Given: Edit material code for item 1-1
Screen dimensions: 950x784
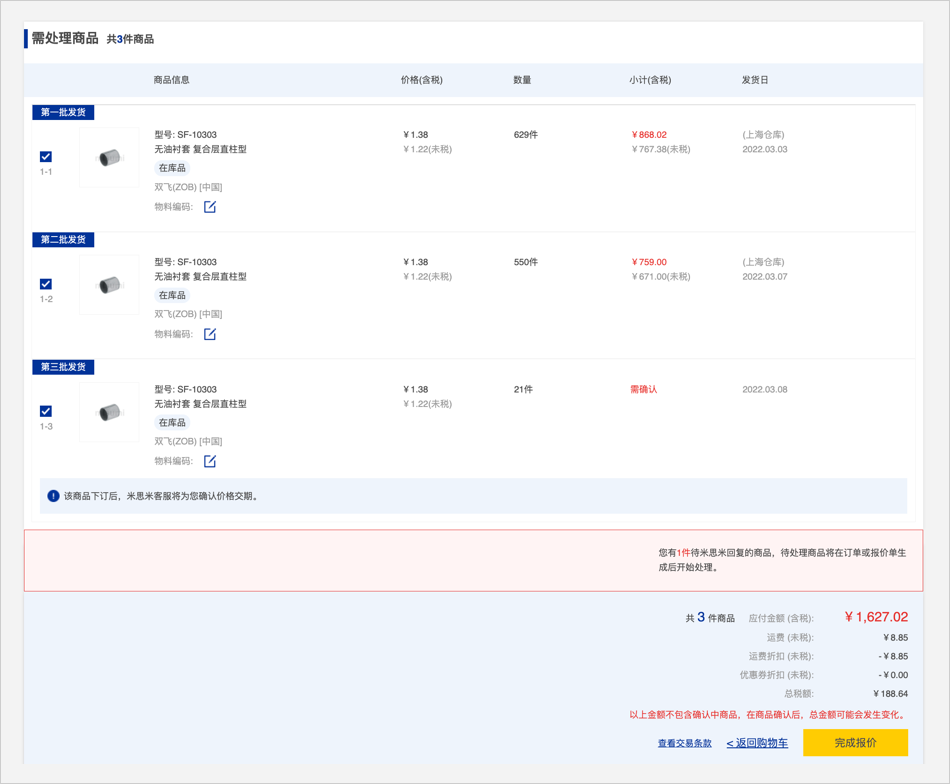Looking at the screenshot, I should tap(210, 207).
